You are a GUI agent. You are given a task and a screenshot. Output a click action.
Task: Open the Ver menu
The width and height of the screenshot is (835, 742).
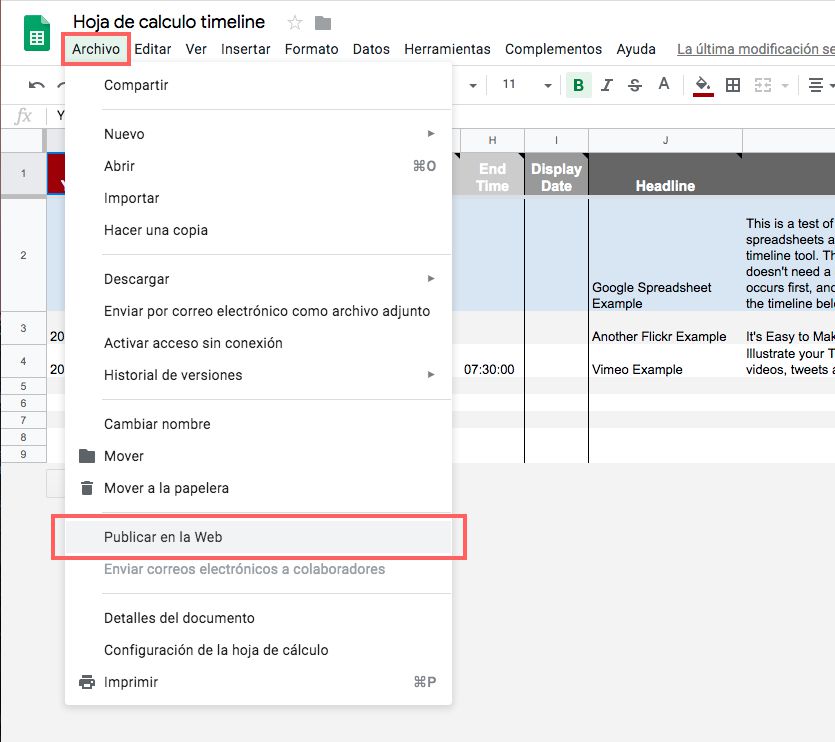[196, 49]
